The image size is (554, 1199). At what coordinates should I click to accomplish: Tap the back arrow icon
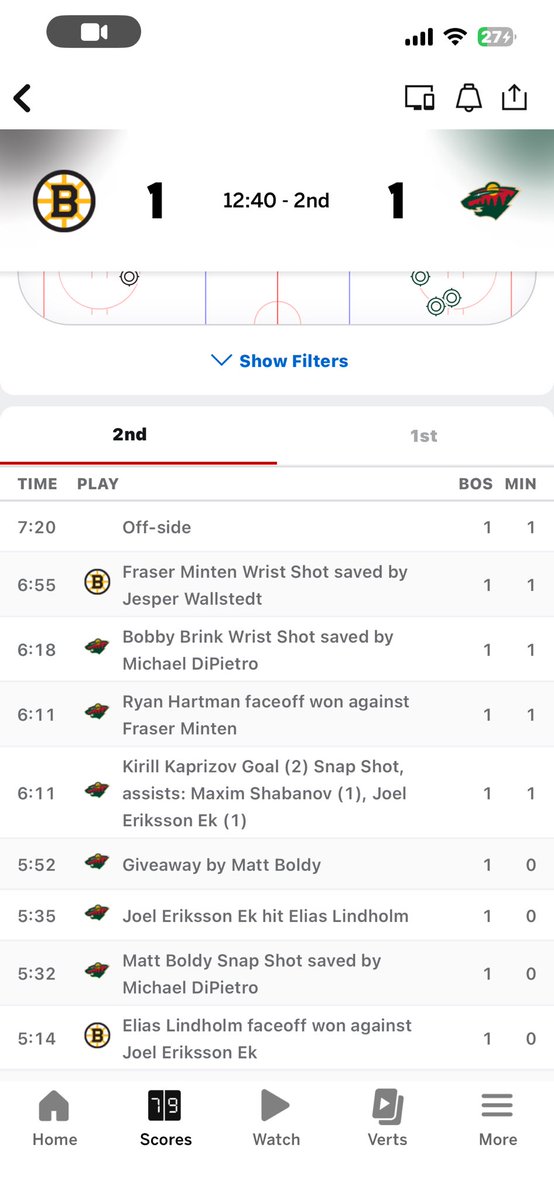(22, 99)
